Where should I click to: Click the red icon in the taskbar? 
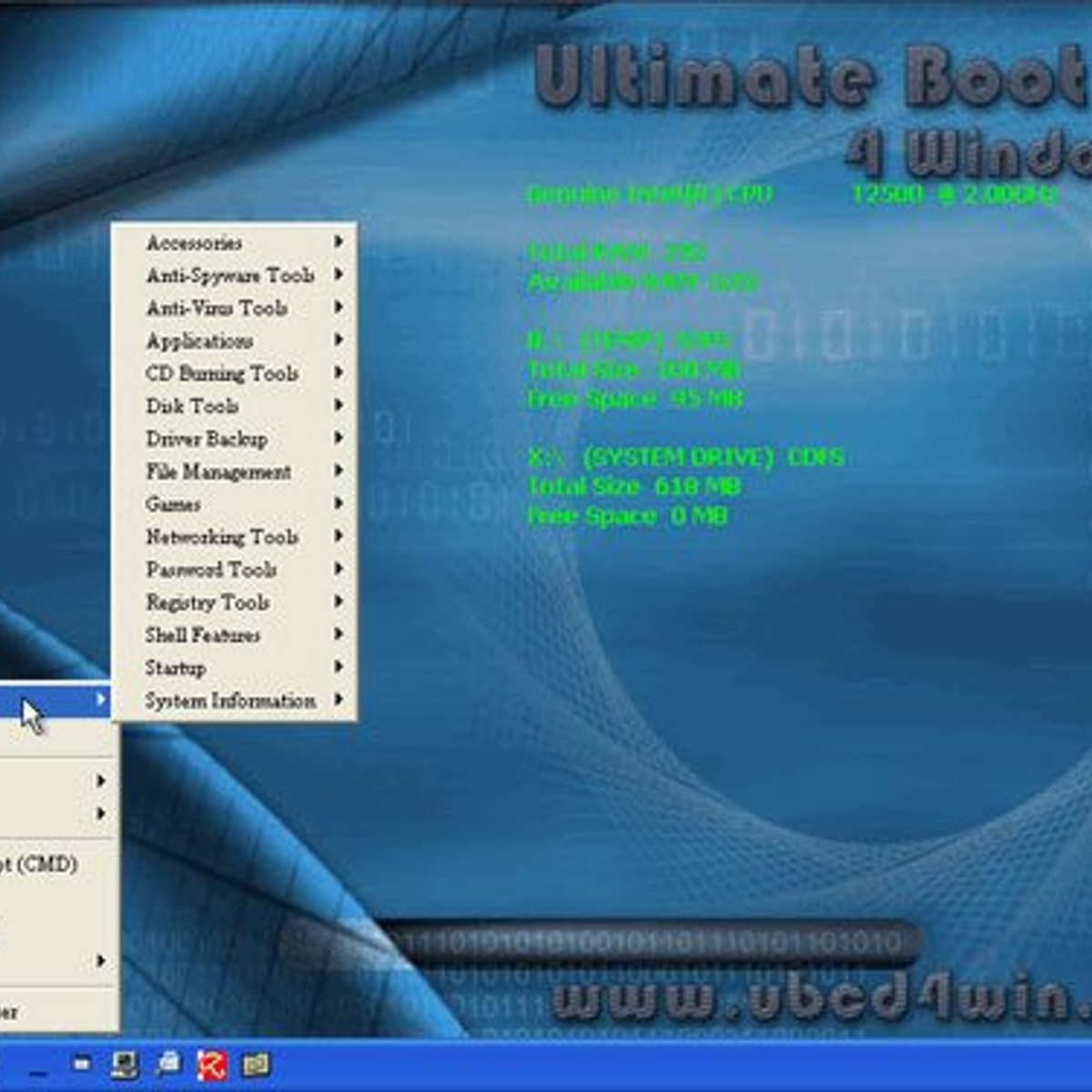pyautogui.click(x=212, y=1064)
